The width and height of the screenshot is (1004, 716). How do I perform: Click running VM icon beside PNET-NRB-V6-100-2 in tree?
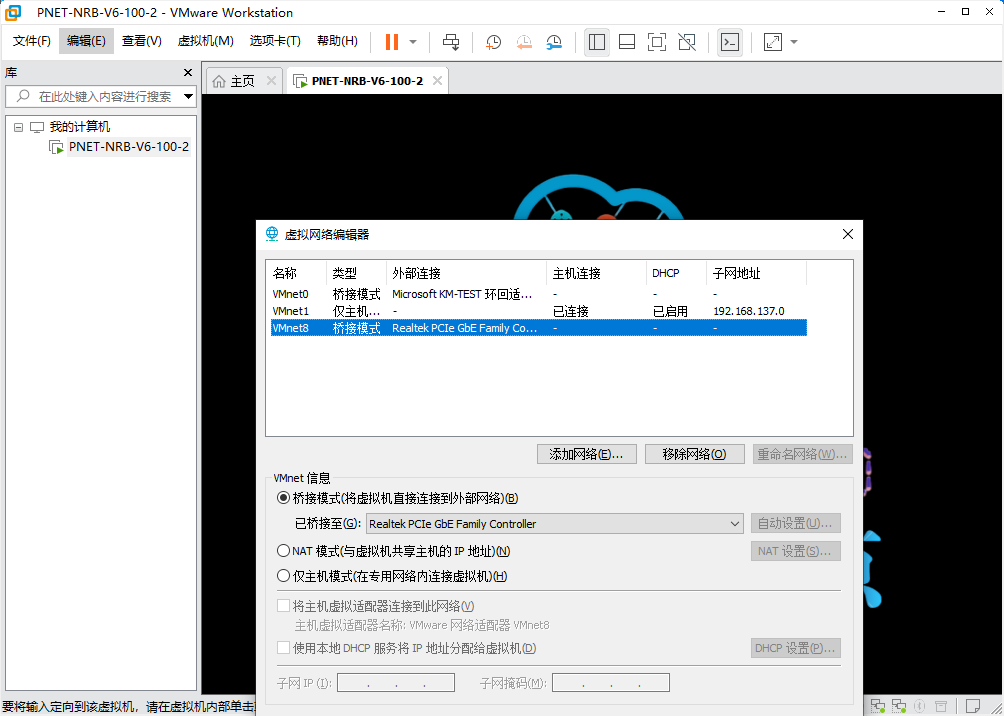(56, 147)
